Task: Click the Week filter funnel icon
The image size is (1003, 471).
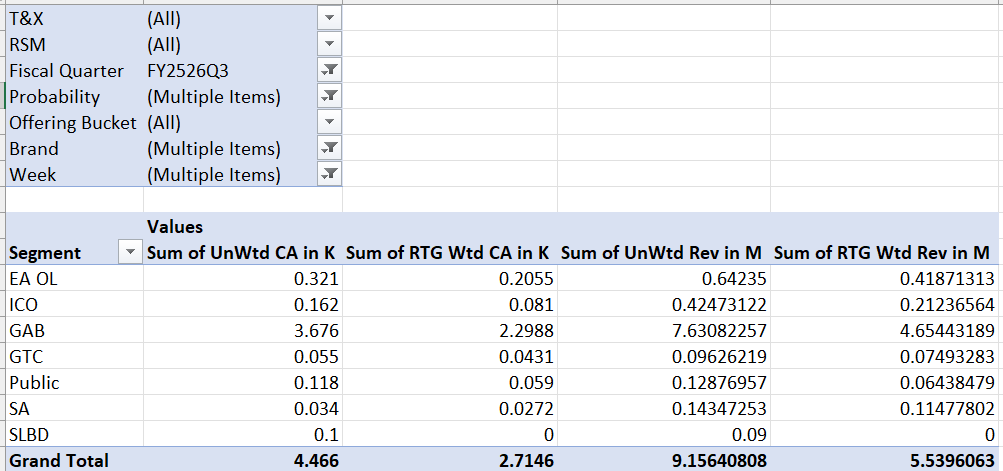Action: click(x=330, y=175)
